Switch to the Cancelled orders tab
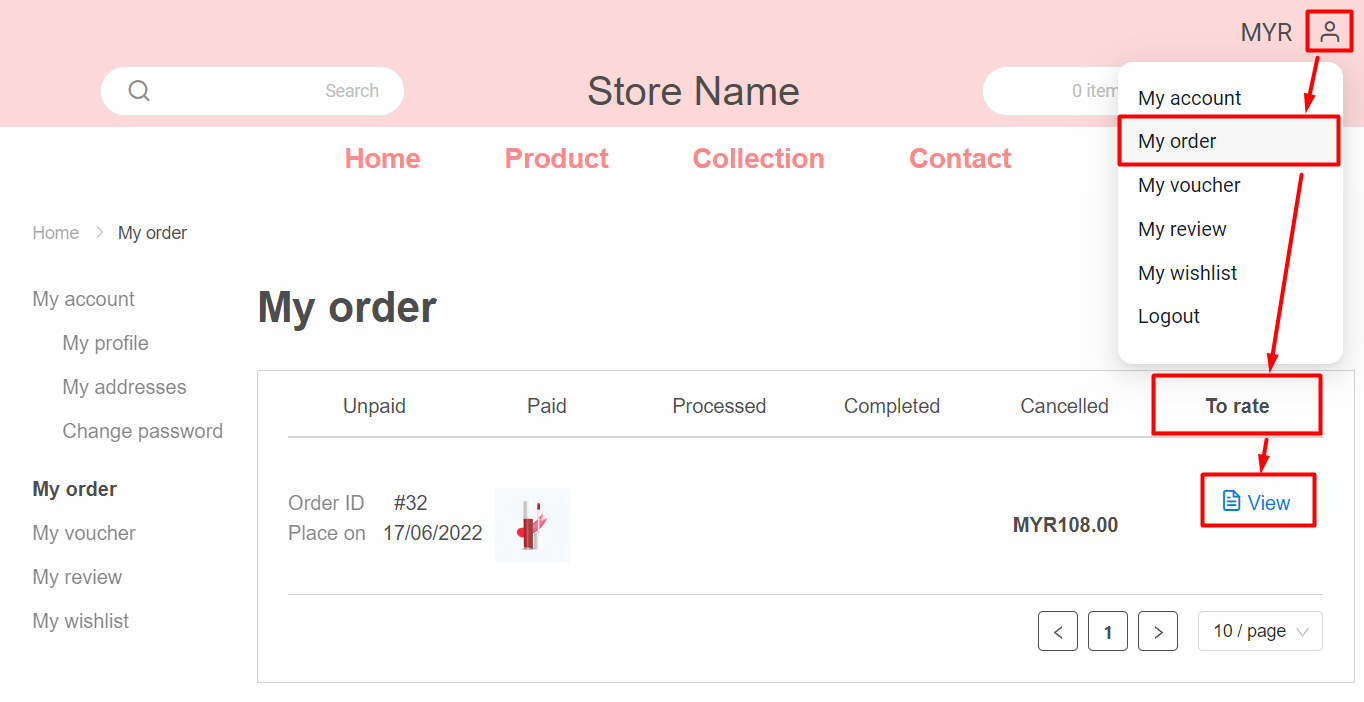The image size is (1364, 702). tap(1064, 406)
